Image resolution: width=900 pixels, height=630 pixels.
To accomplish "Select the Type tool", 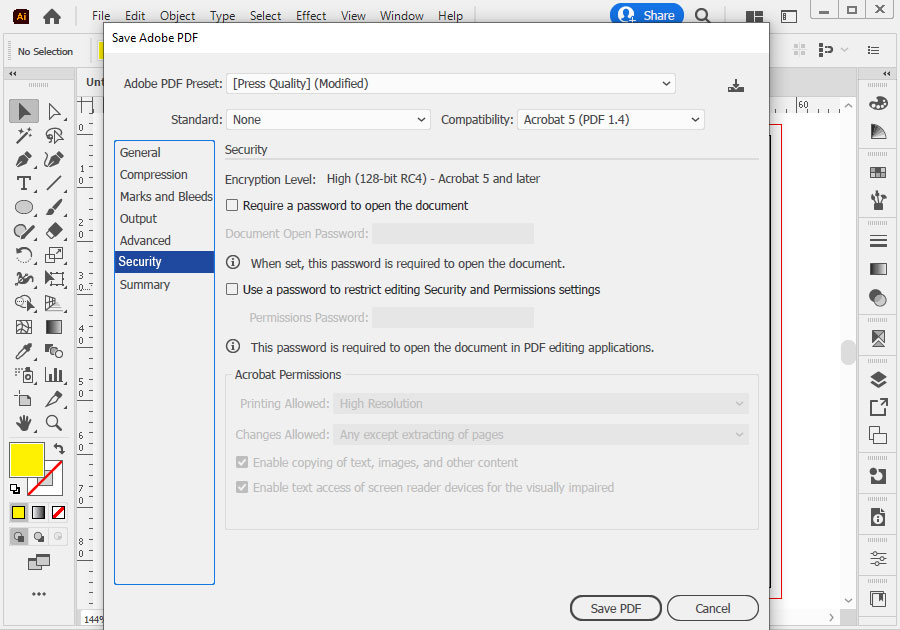I will 24,183.
